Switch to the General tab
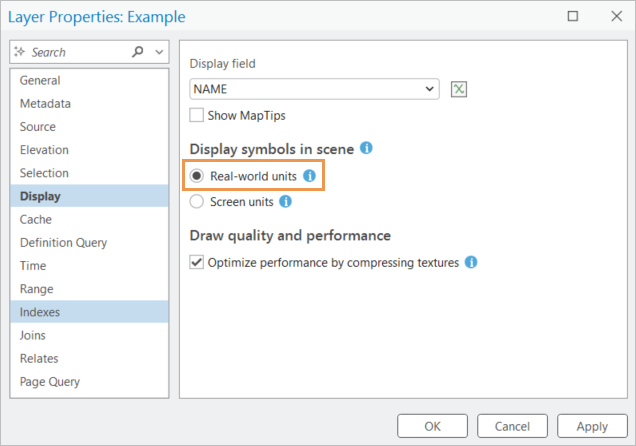Image resolution: width=636 pixels, height=446 pixels. click(40, 81)
